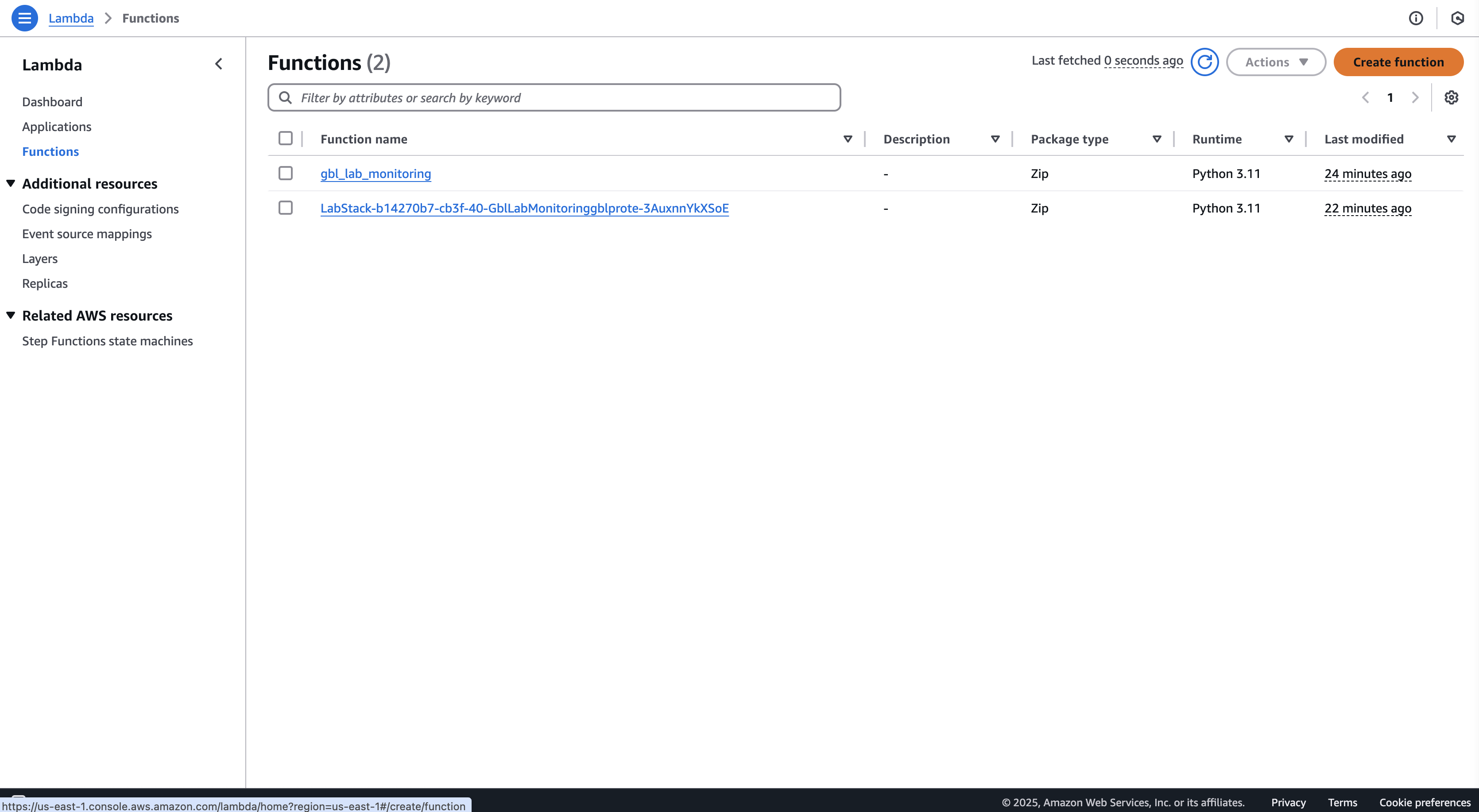Refresh the functions list

pos(1204,62)
